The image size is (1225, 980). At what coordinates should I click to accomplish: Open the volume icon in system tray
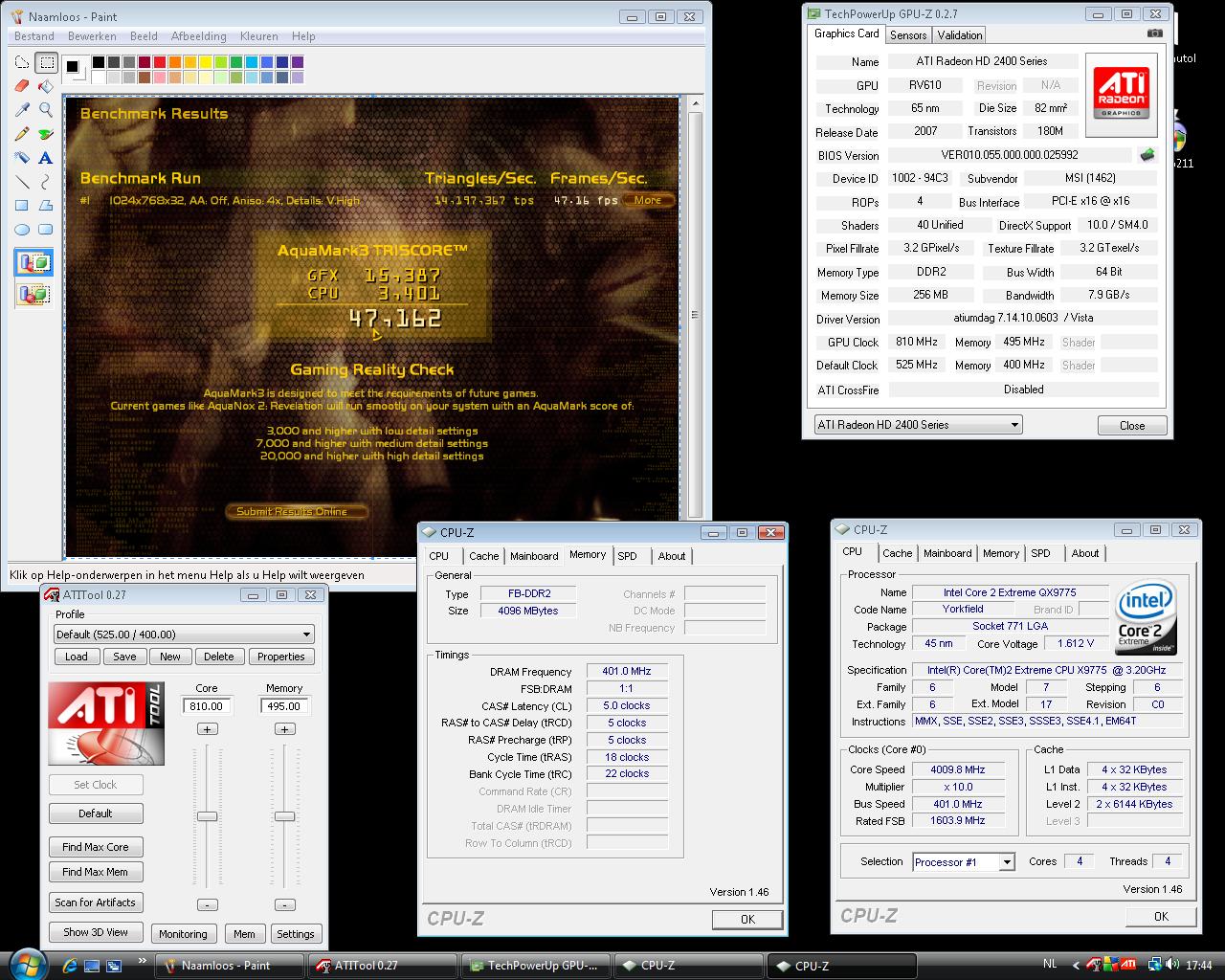[1173, 965]
